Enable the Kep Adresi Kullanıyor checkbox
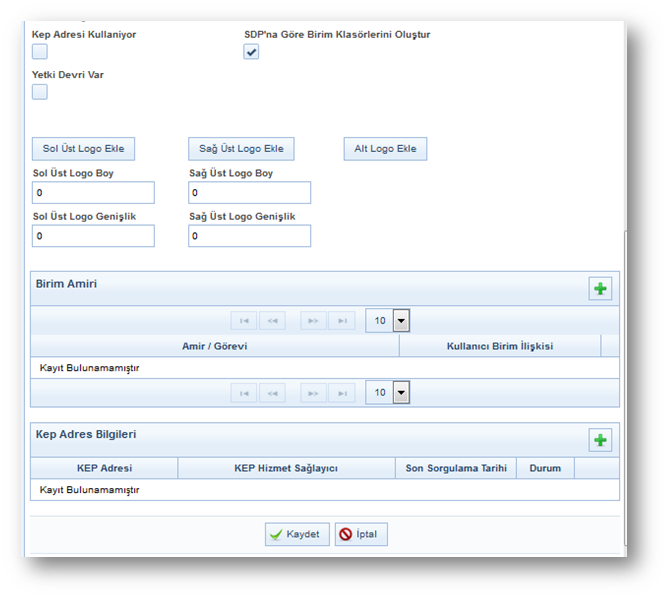This screenshot has height=599, width=669. coord(40,52)
